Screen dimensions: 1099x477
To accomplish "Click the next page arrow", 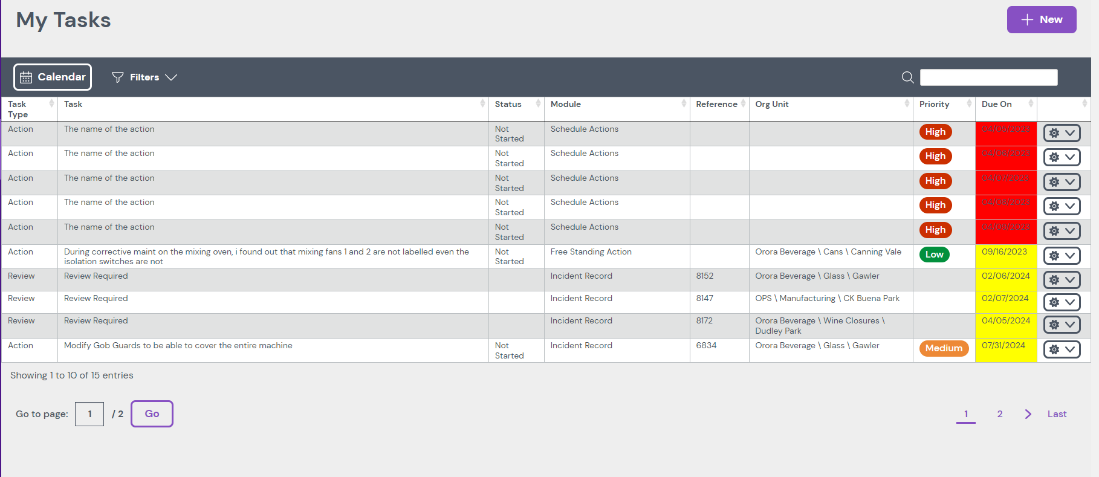I will click(1027, 414).
